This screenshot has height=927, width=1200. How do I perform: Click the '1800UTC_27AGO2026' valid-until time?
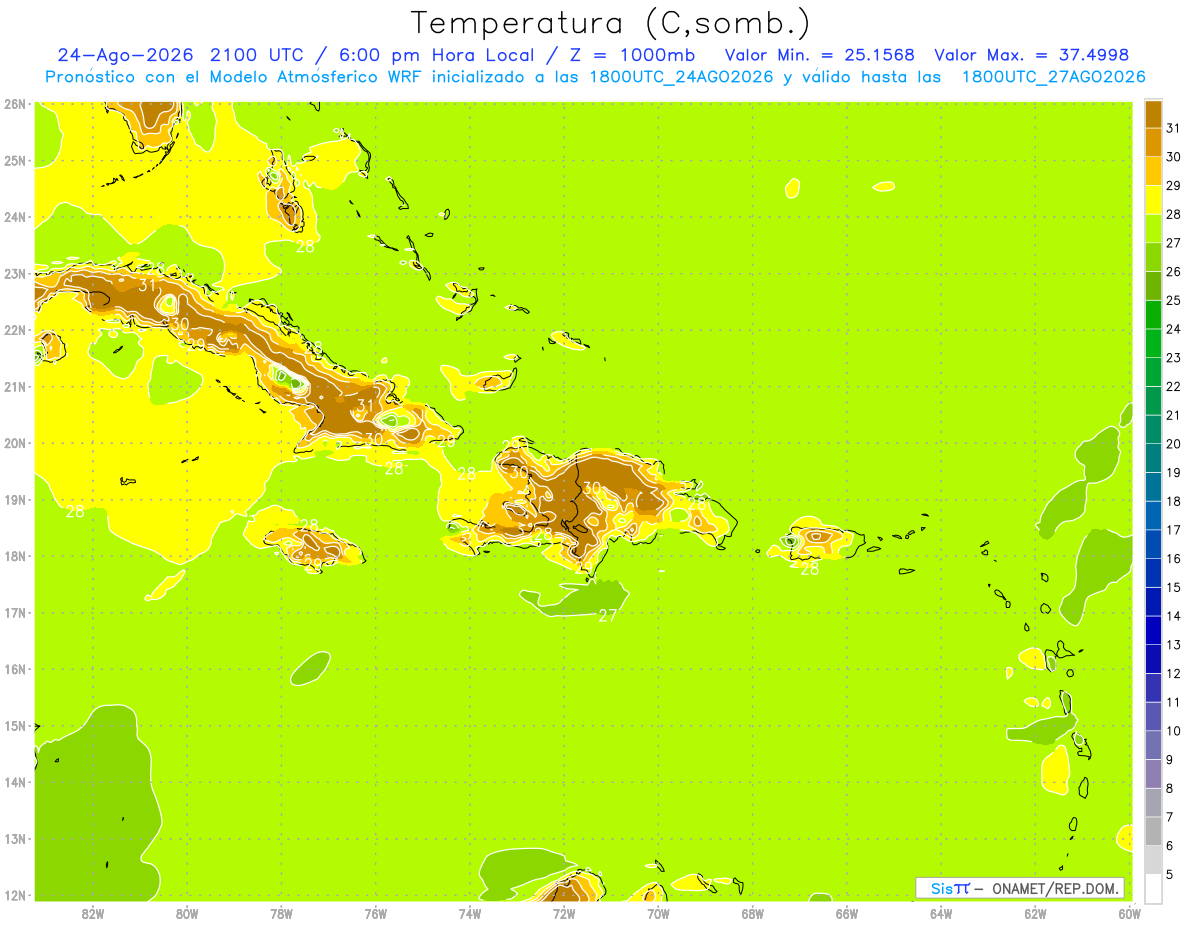[1053, 77]
